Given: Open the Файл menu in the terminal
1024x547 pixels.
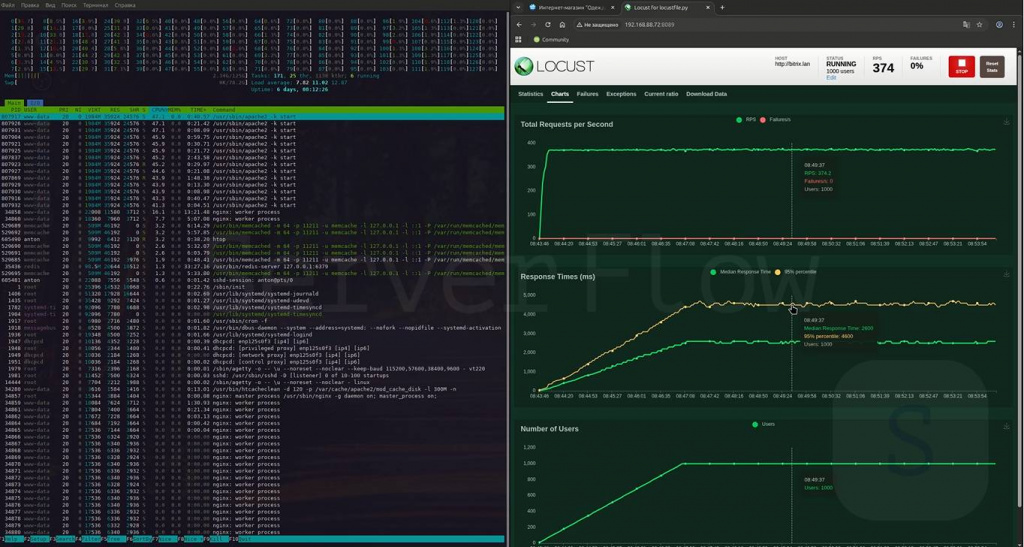Looking at the screenshot, I should [8, 5].
